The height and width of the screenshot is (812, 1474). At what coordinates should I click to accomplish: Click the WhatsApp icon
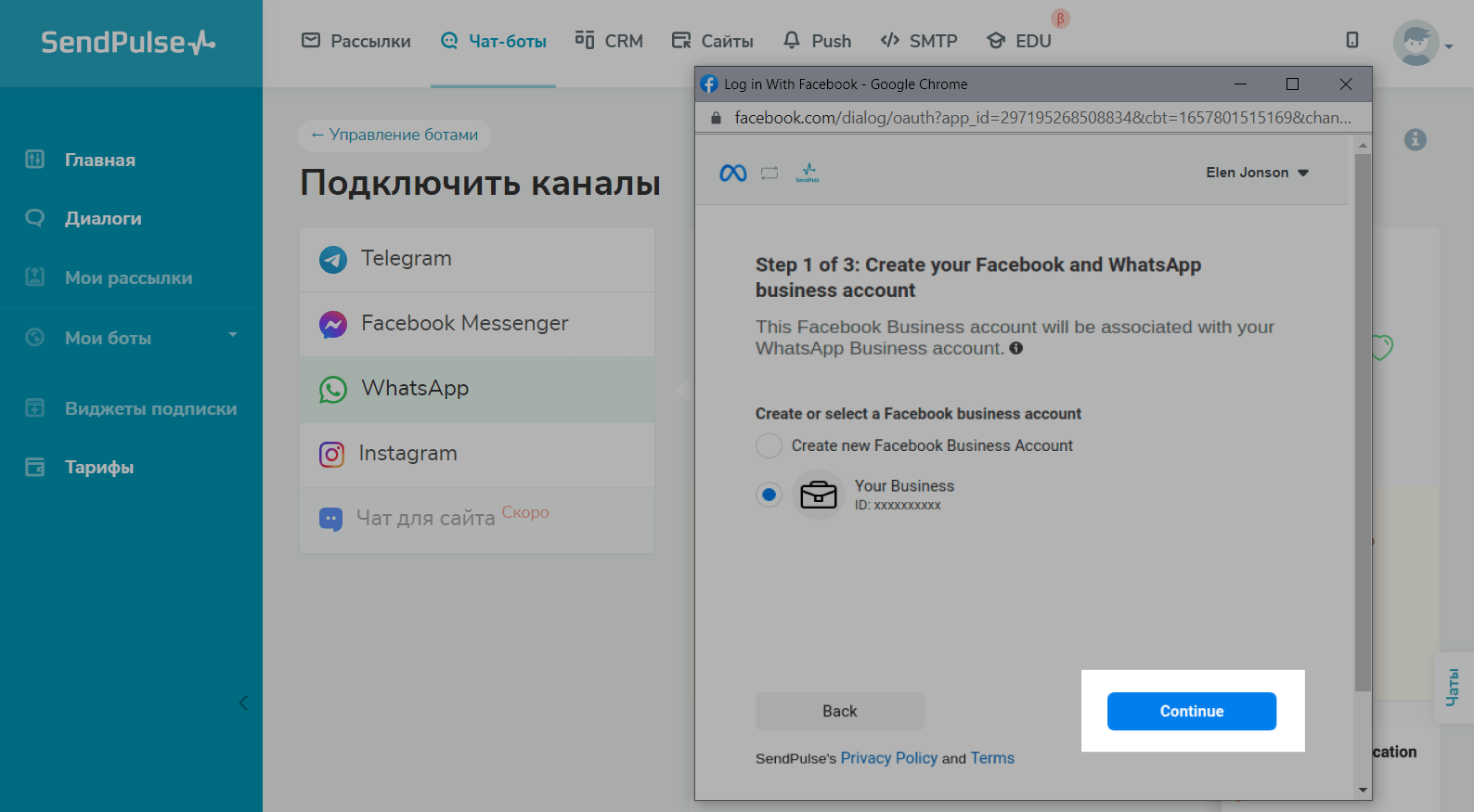coord(333,389)
